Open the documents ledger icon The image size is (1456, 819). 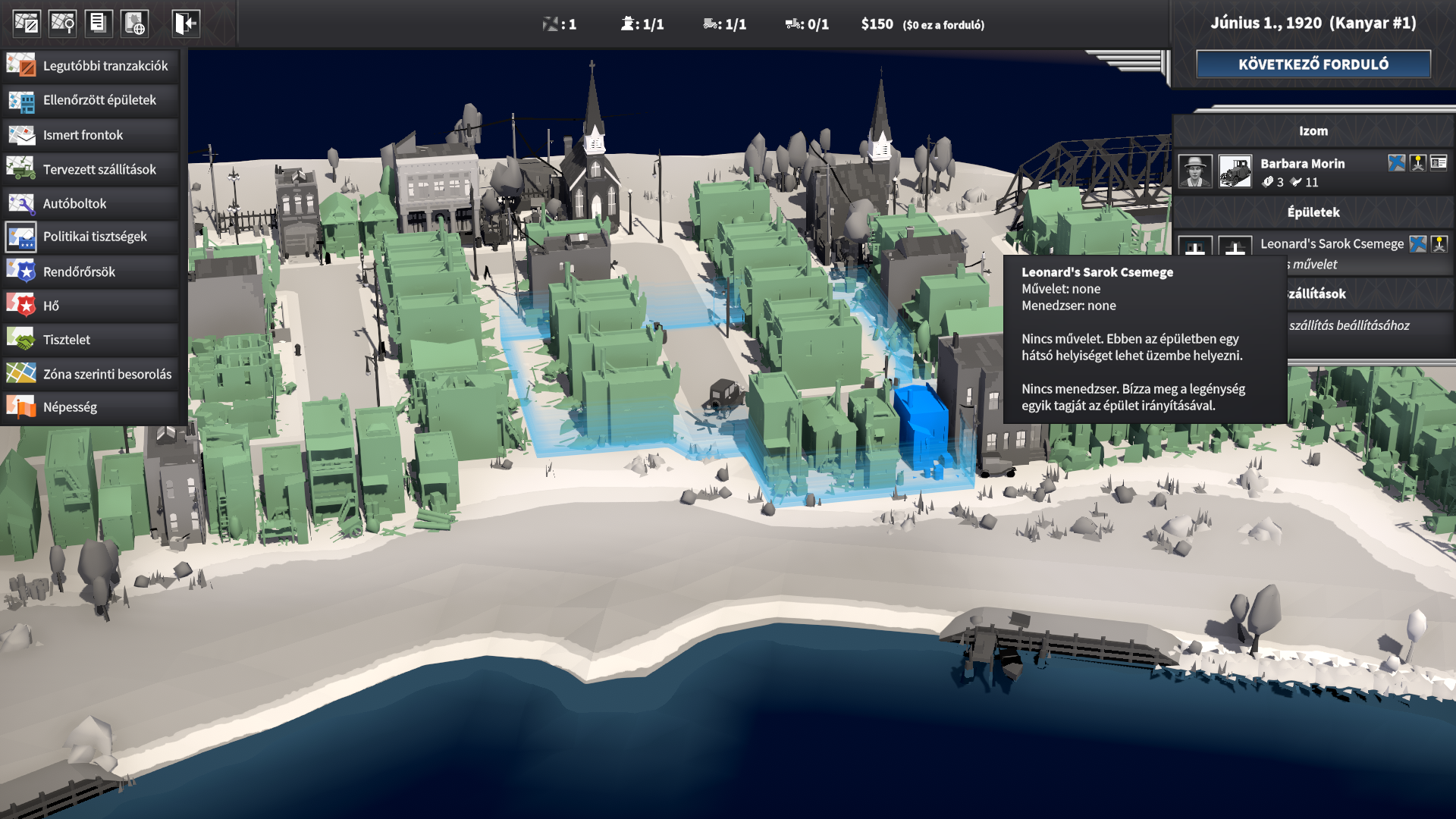click(99, 23)
